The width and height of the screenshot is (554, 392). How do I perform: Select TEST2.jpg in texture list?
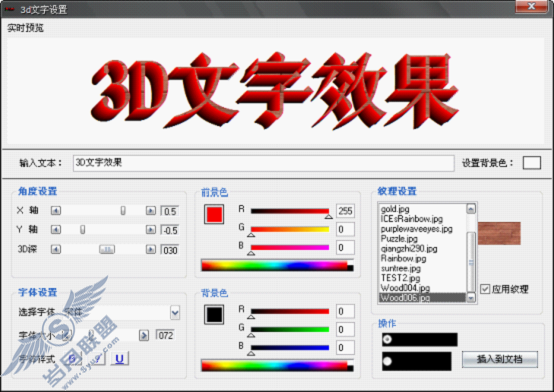pos(423,278)
